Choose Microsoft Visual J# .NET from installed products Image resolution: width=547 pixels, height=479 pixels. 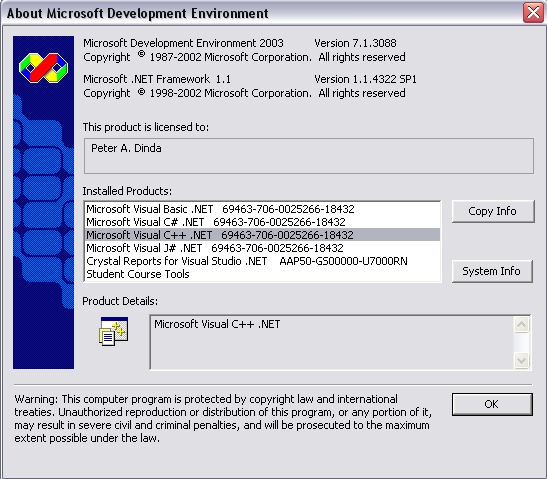tap(262, 248)
